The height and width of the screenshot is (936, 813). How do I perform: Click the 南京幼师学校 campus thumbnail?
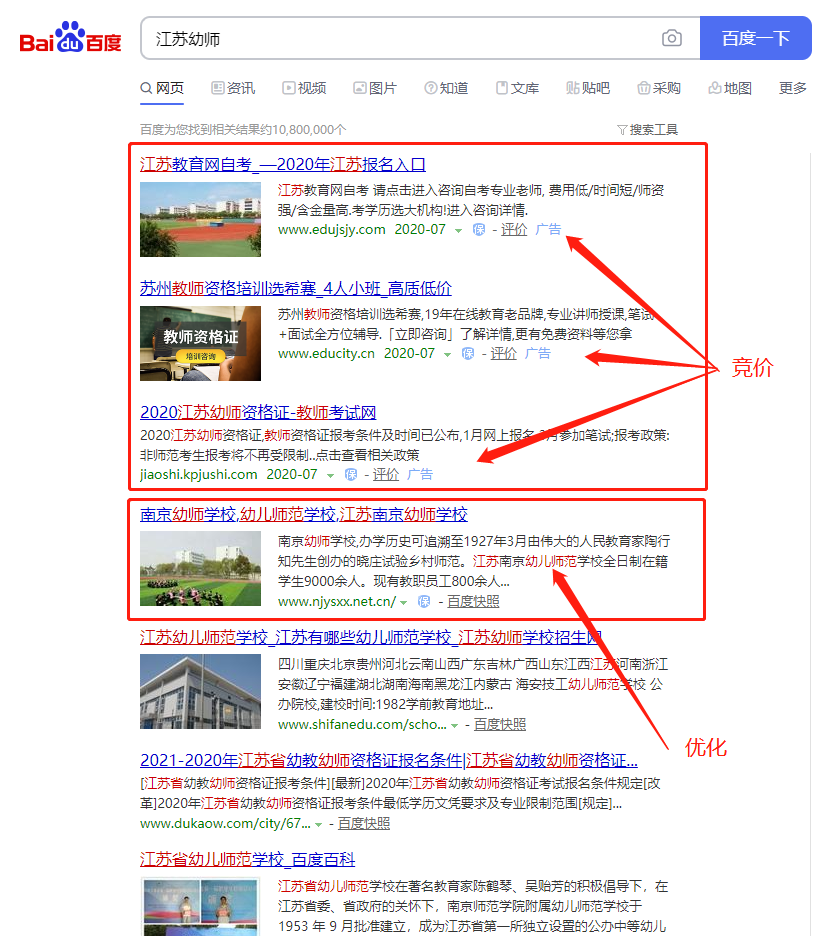pos(201,569)
